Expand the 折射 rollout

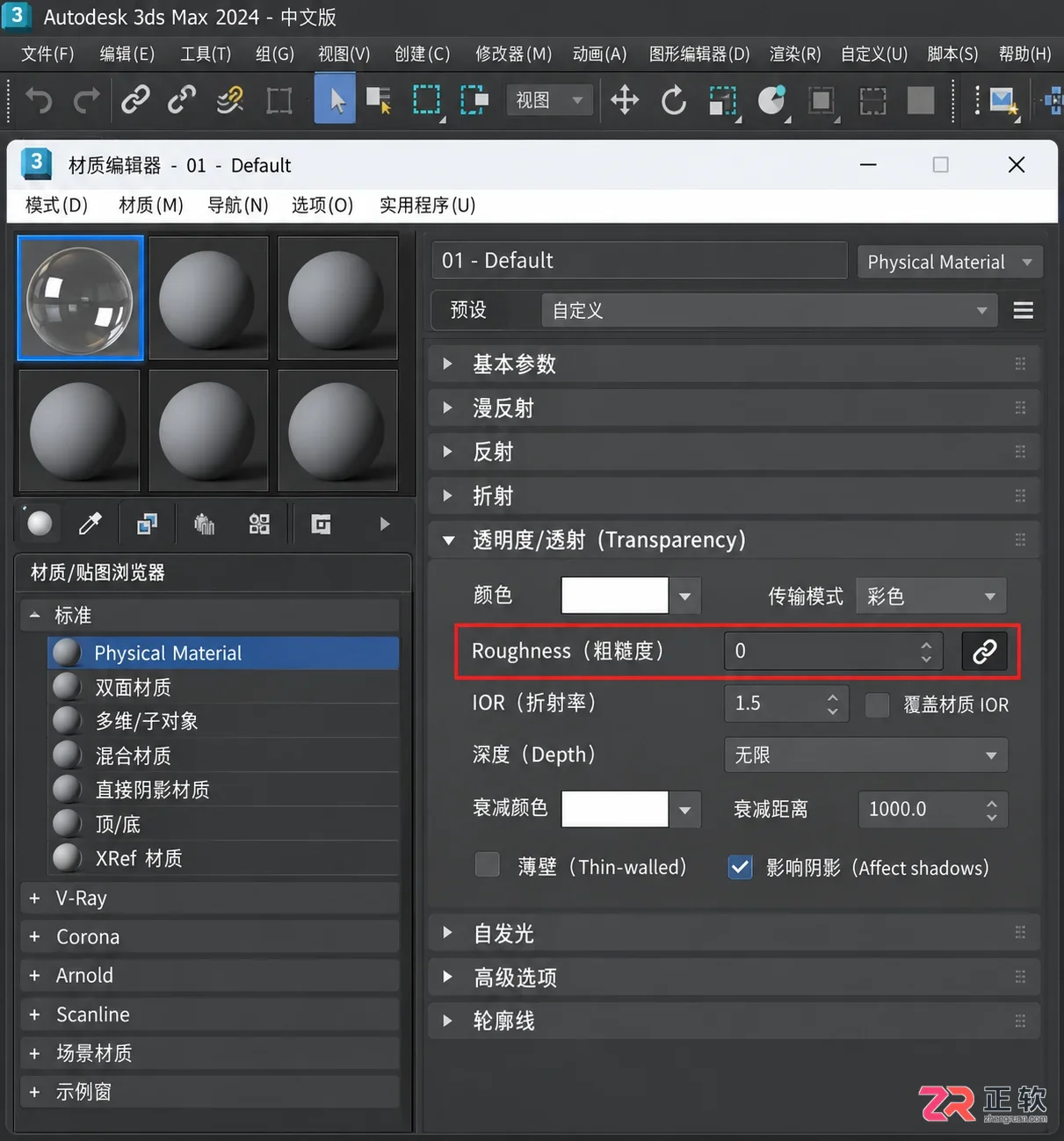(734, 495)
